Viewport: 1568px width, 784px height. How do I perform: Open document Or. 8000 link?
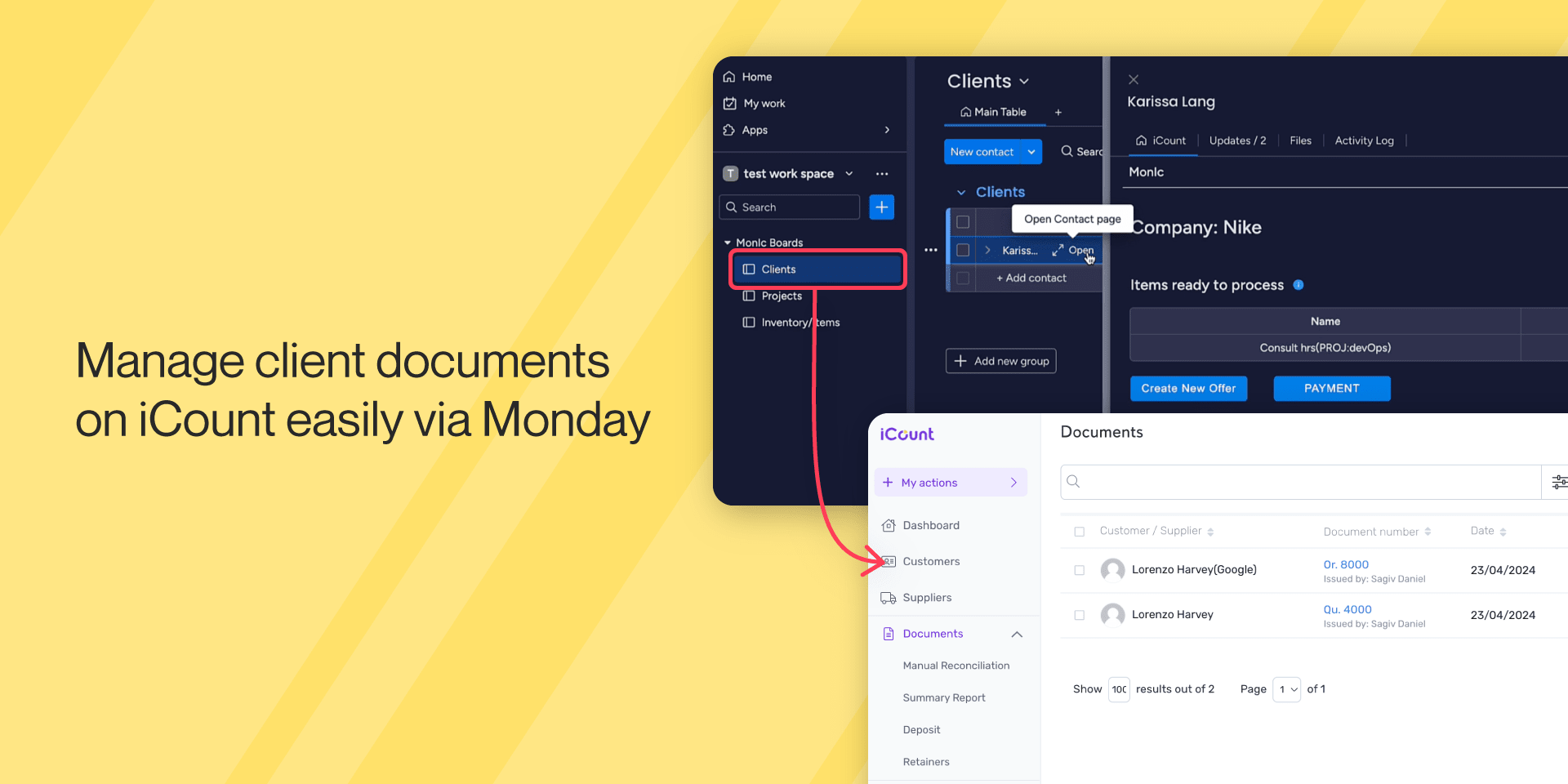(1346, 564)
